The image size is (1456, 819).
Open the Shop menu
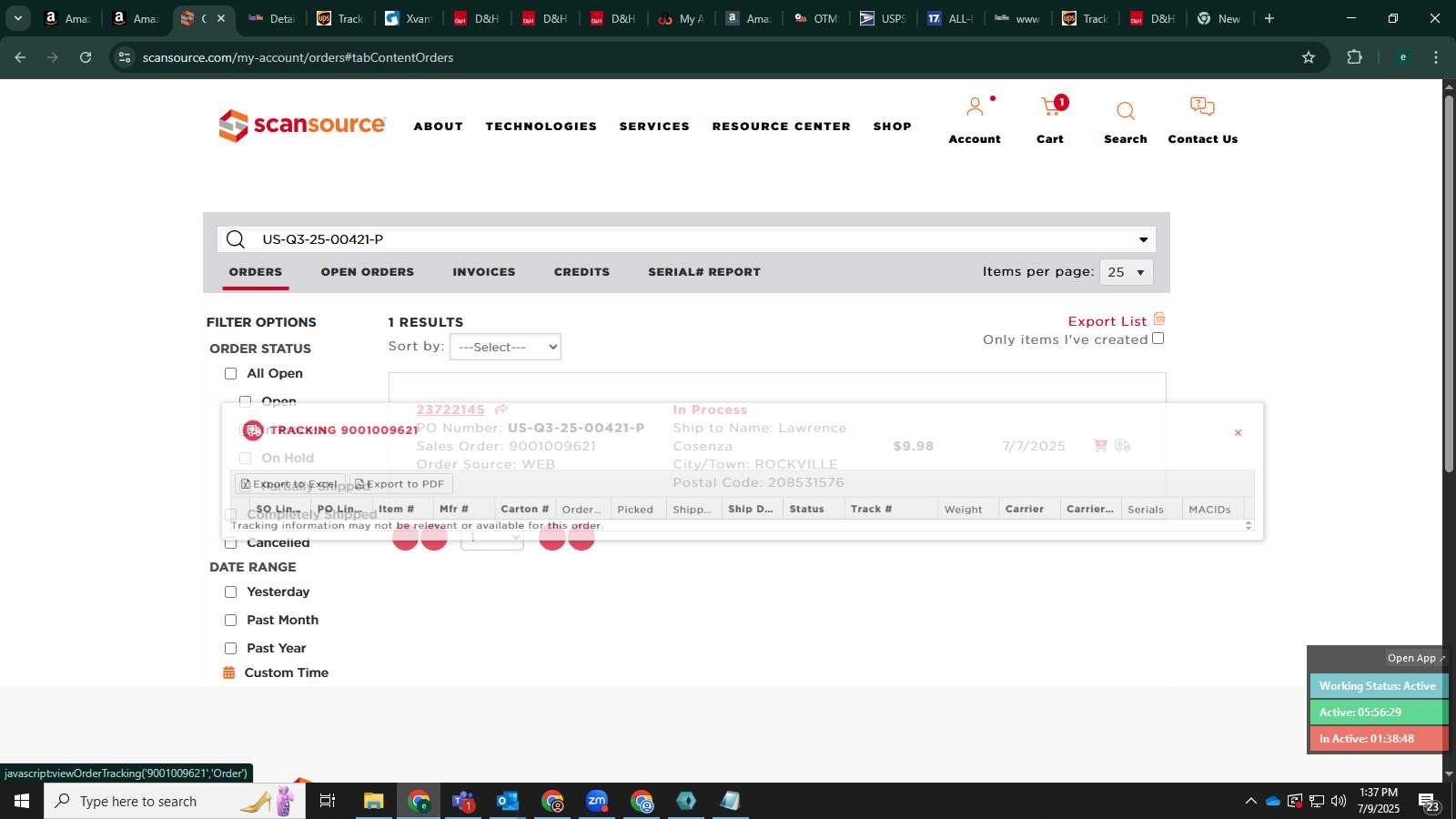[892, 126]
